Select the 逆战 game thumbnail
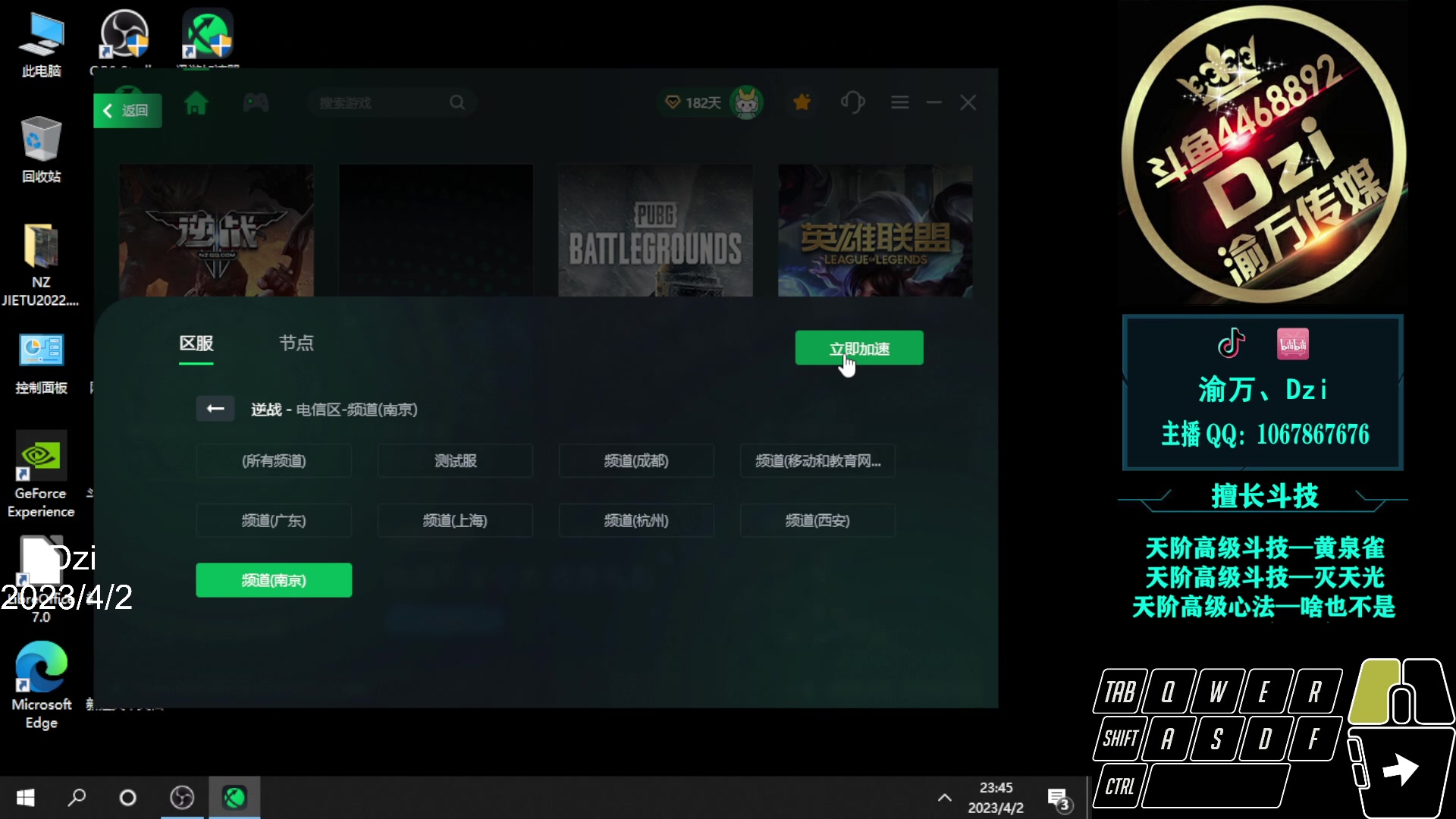Viewport: 1456px width, 819px height. tap(216, 231)
